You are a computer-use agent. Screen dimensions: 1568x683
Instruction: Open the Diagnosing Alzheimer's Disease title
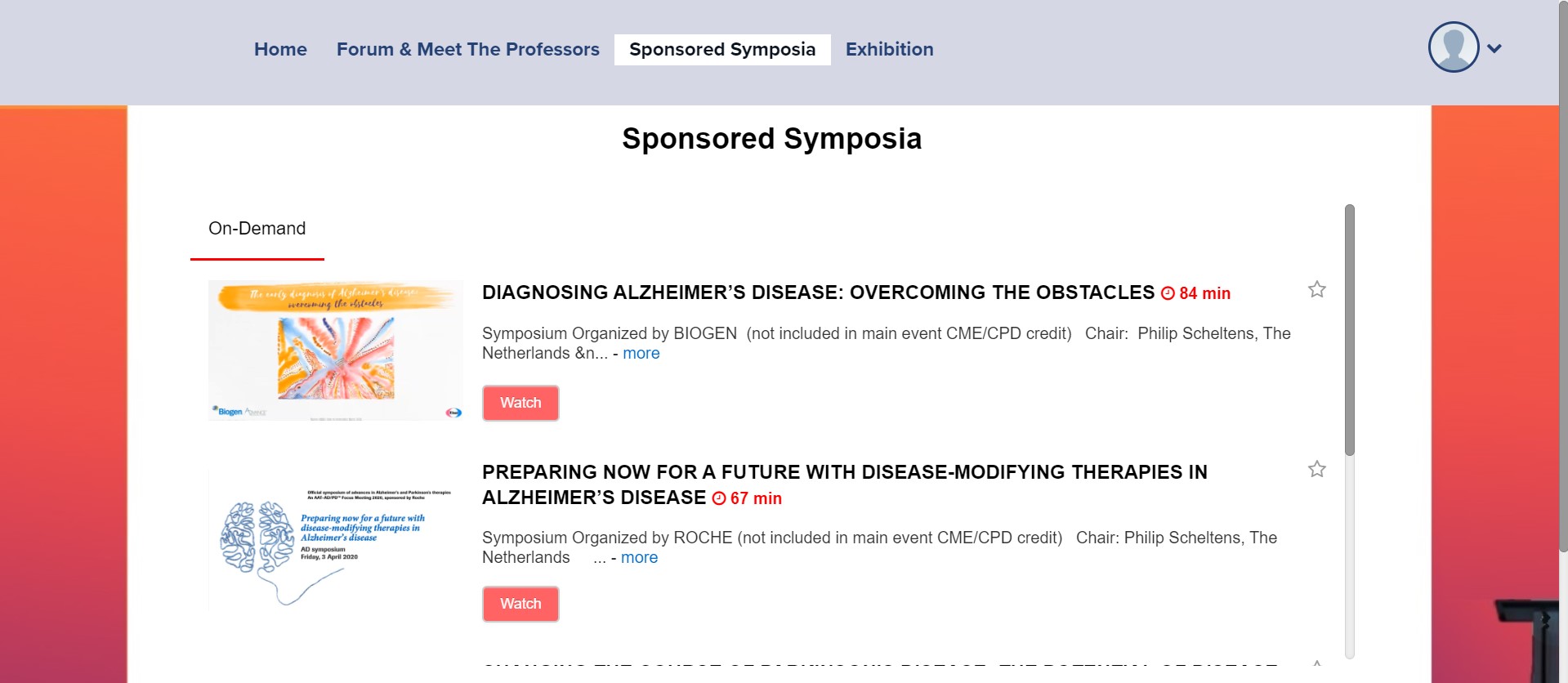817,292
